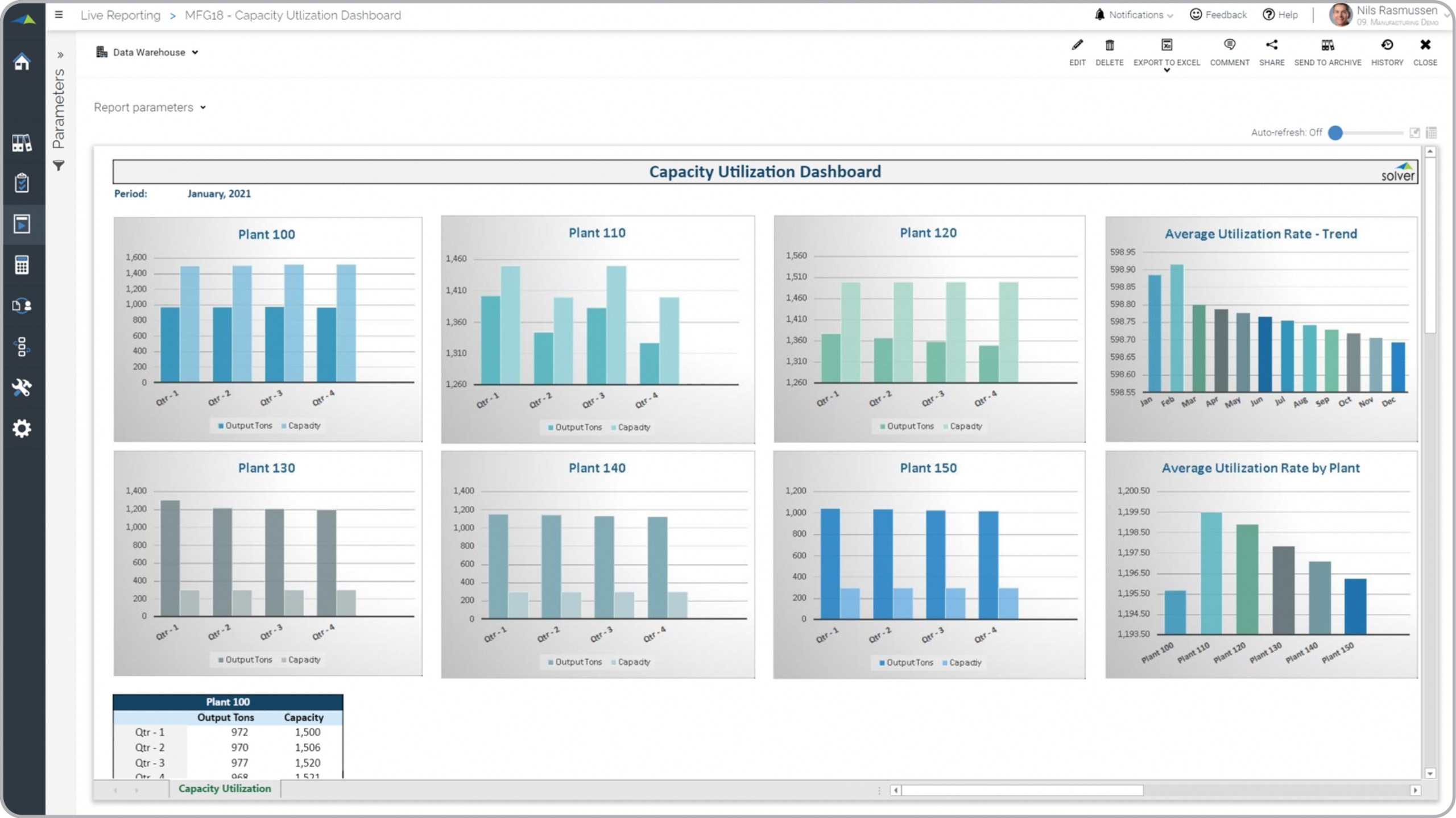
Task: Expand the Data Warehouse dropdown
Action: [148, 52]
